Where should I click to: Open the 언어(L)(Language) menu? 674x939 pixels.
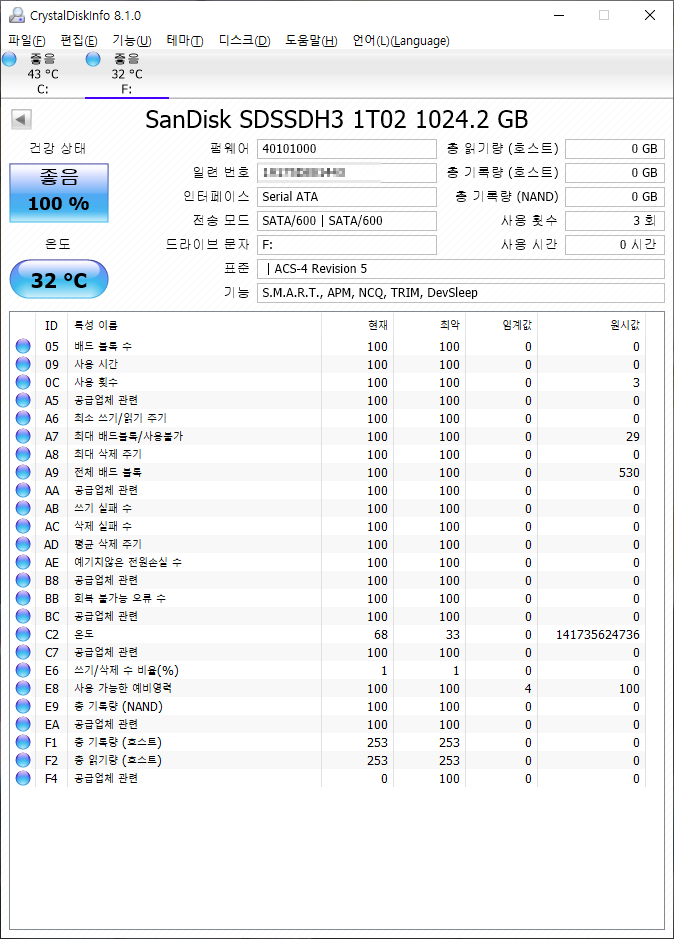point(401,41)
